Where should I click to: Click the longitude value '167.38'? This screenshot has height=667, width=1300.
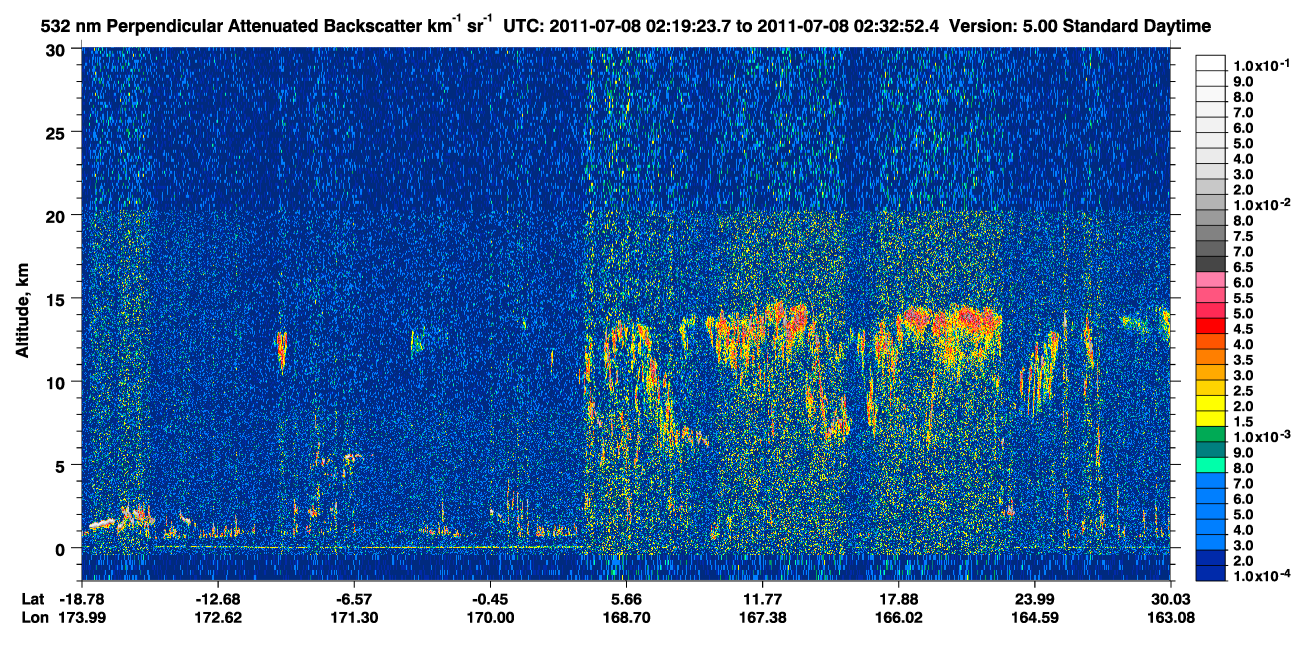(762, 617)
